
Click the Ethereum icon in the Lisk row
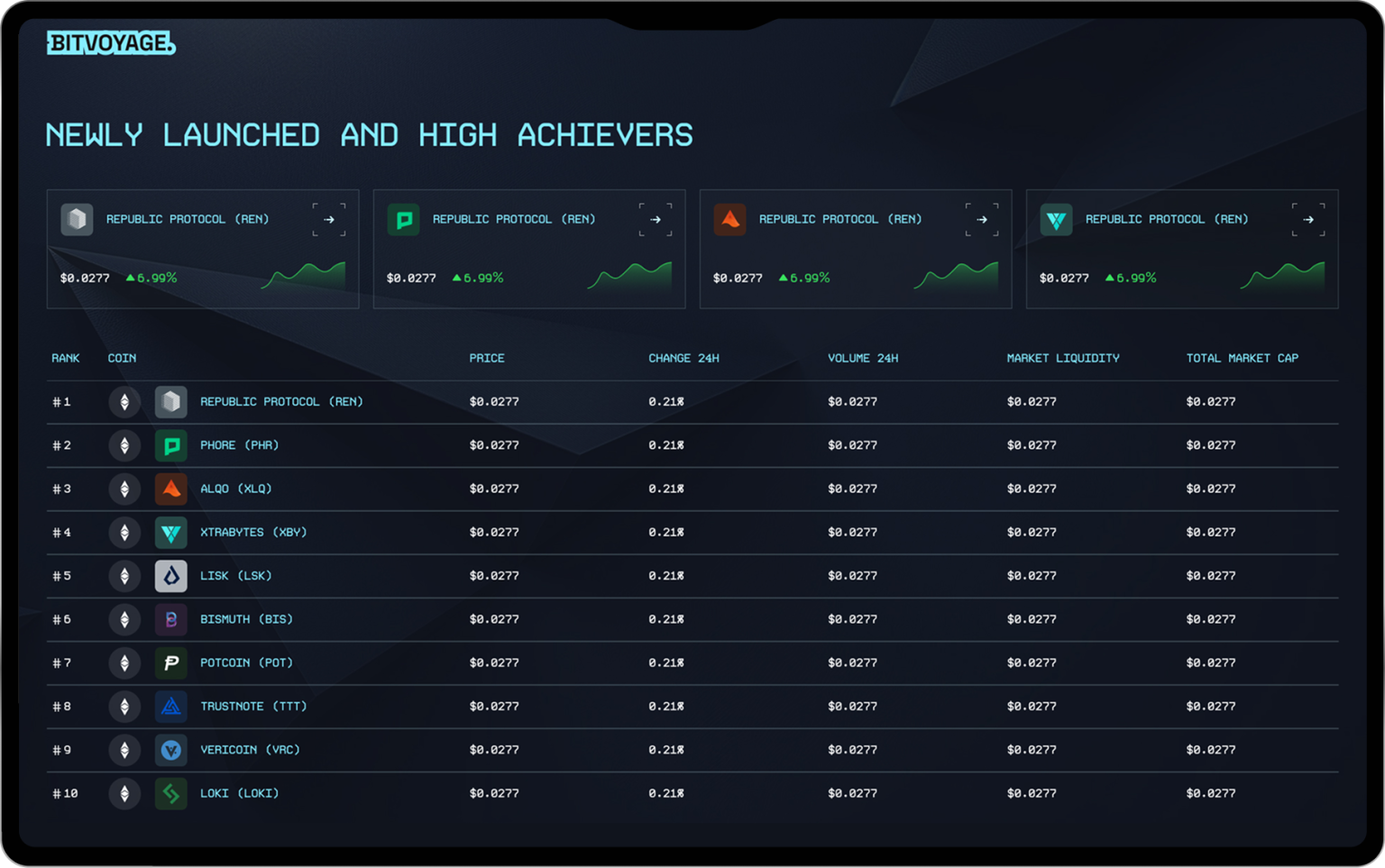(x=124, y=576)
